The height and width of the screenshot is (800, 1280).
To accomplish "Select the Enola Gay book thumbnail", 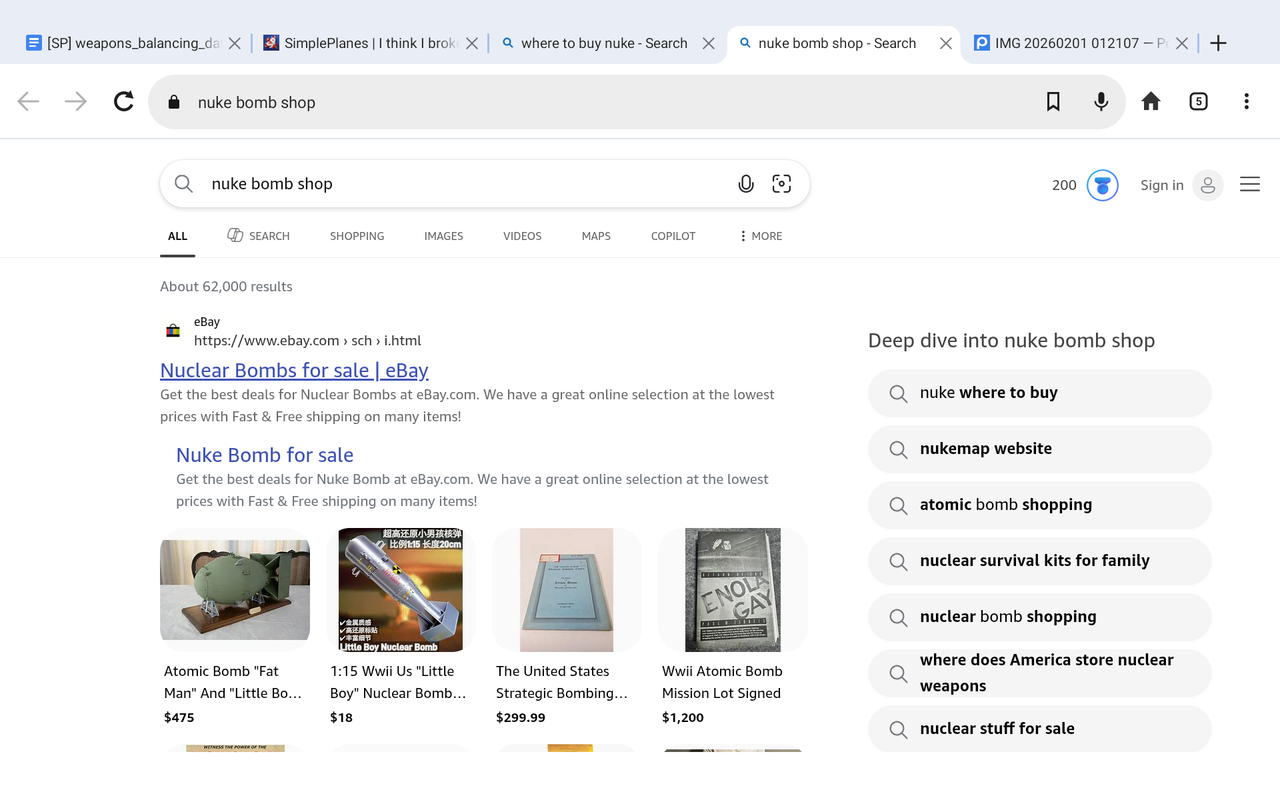I will [733, 590].
